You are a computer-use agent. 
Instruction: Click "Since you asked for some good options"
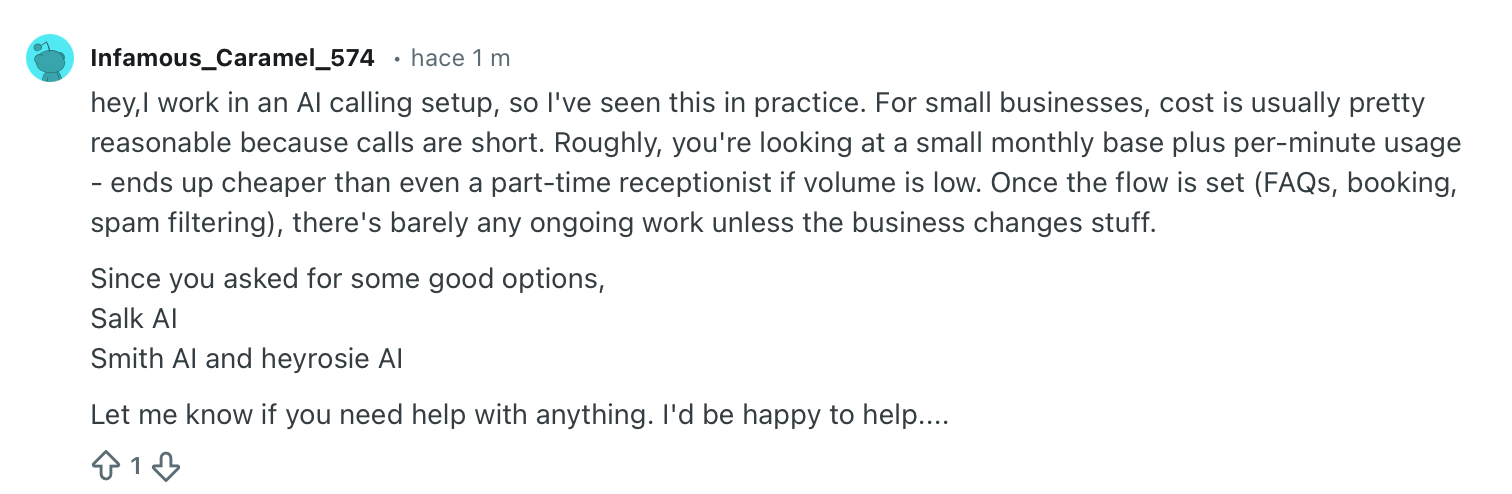pyautogui.click(x=346, y=280)
